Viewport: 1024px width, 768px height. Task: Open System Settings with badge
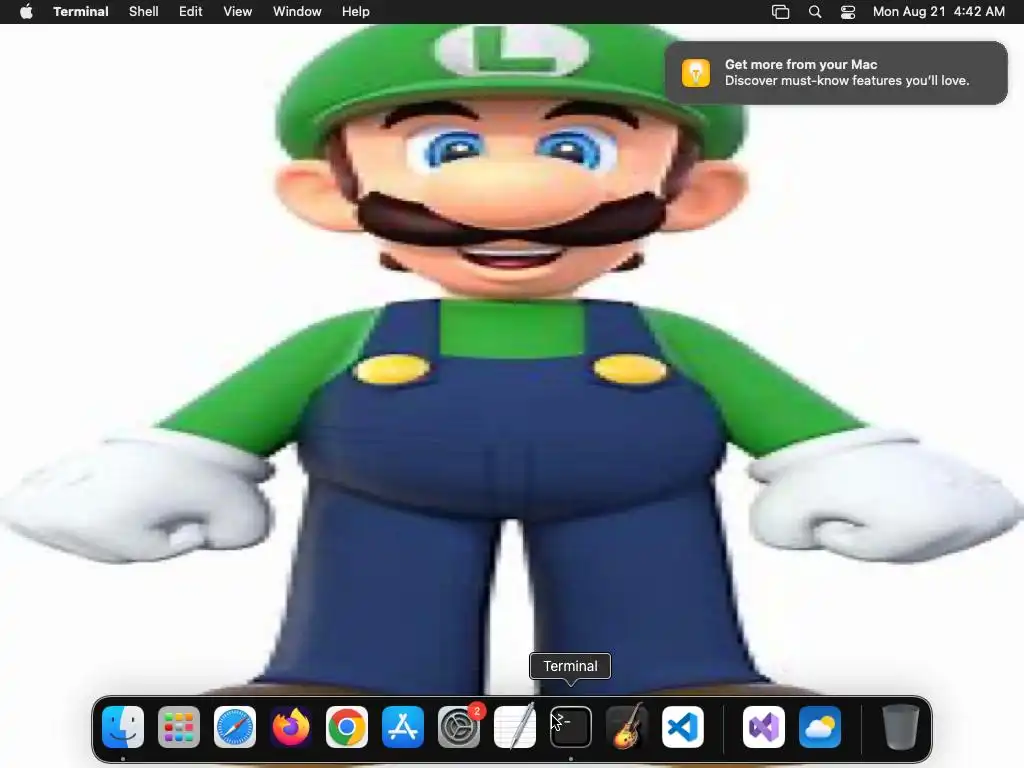coord(459,727)
